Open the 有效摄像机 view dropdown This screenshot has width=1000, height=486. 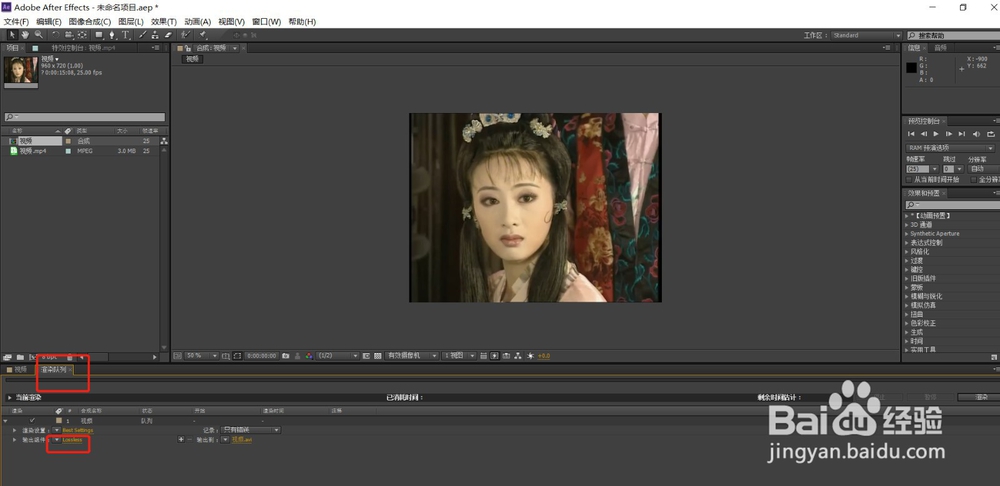click(412, 356)
